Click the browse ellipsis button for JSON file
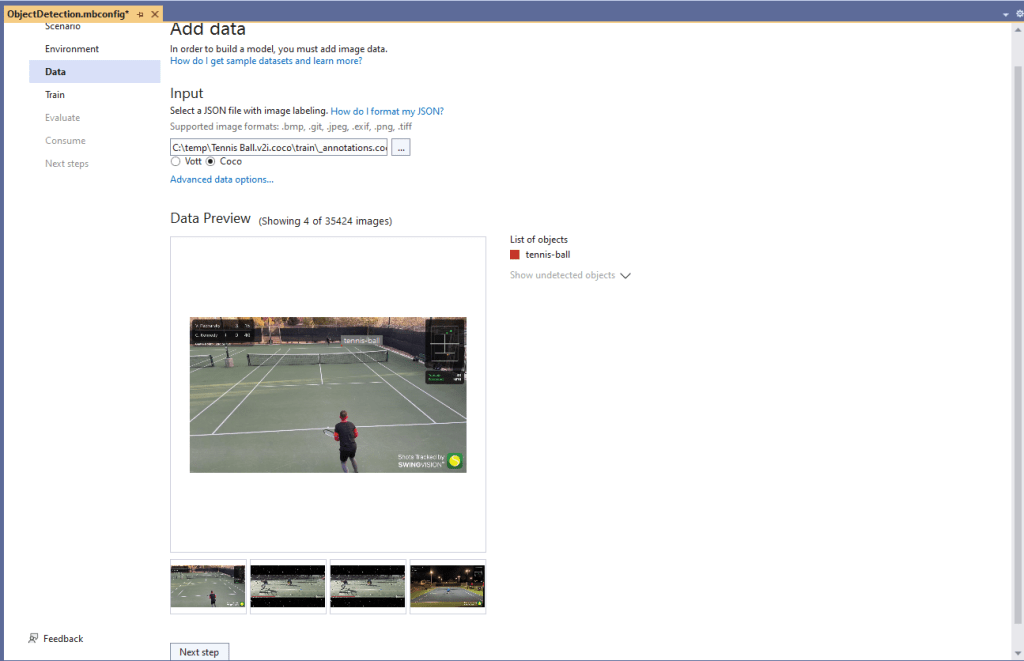Screen dimensions: 1024x661 pos(401,147)
